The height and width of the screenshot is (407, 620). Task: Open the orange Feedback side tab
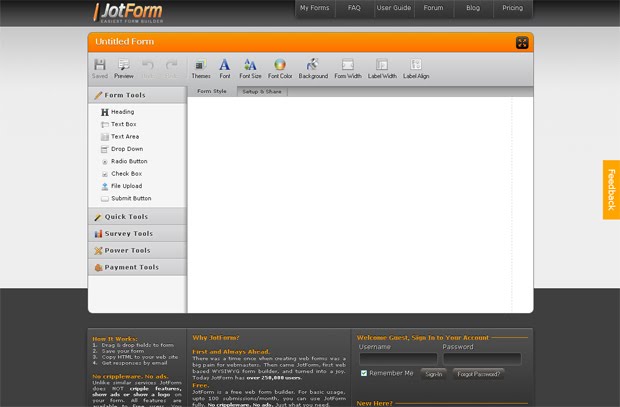(611, 189)
